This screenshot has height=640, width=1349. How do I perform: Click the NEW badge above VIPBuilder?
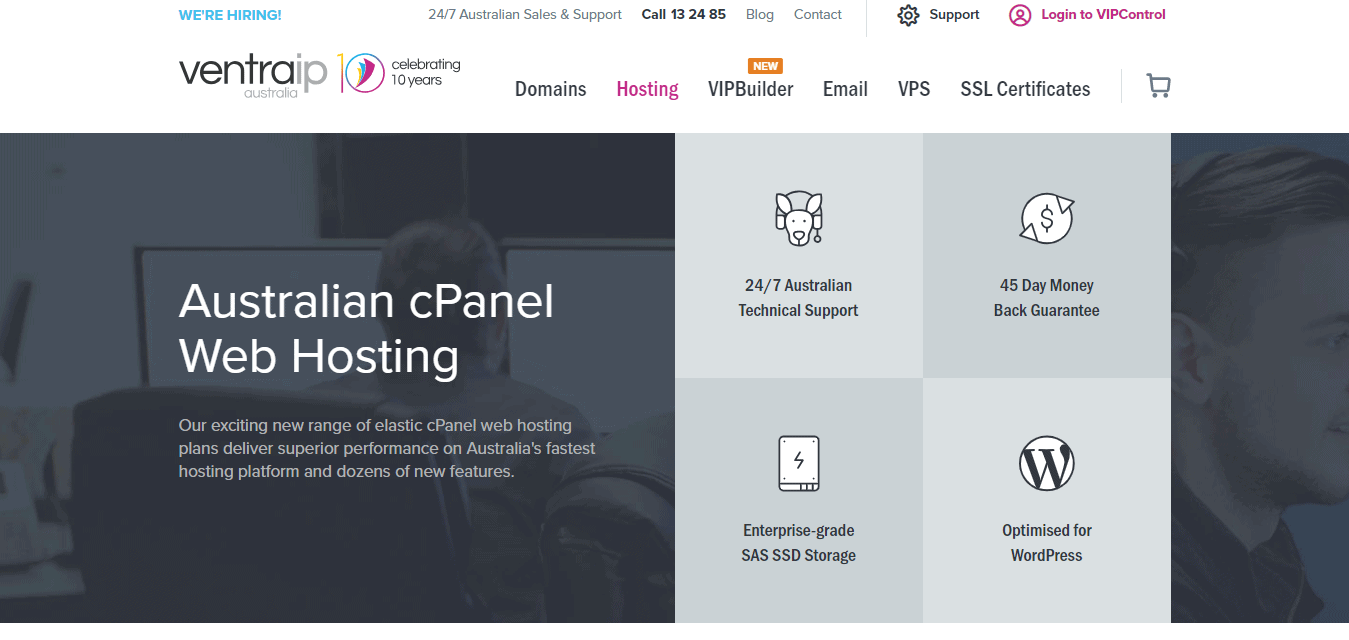tap(765, 66)
